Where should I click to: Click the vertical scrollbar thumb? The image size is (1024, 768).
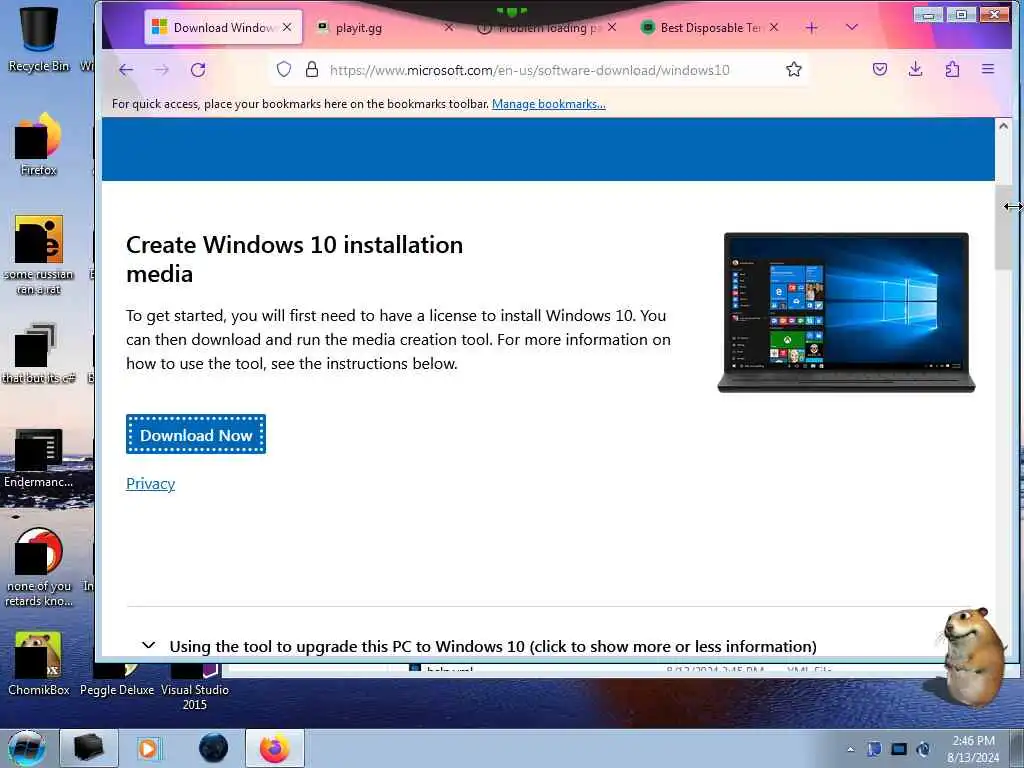(x=1003, y=227)
